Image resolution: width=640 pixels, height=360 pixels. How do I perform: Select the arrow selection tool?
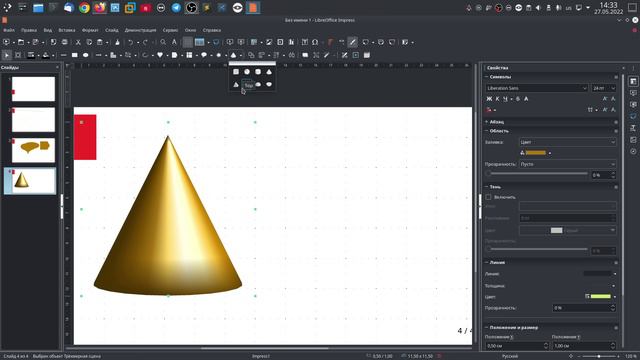pyautogui.click(x=7, y=55)
